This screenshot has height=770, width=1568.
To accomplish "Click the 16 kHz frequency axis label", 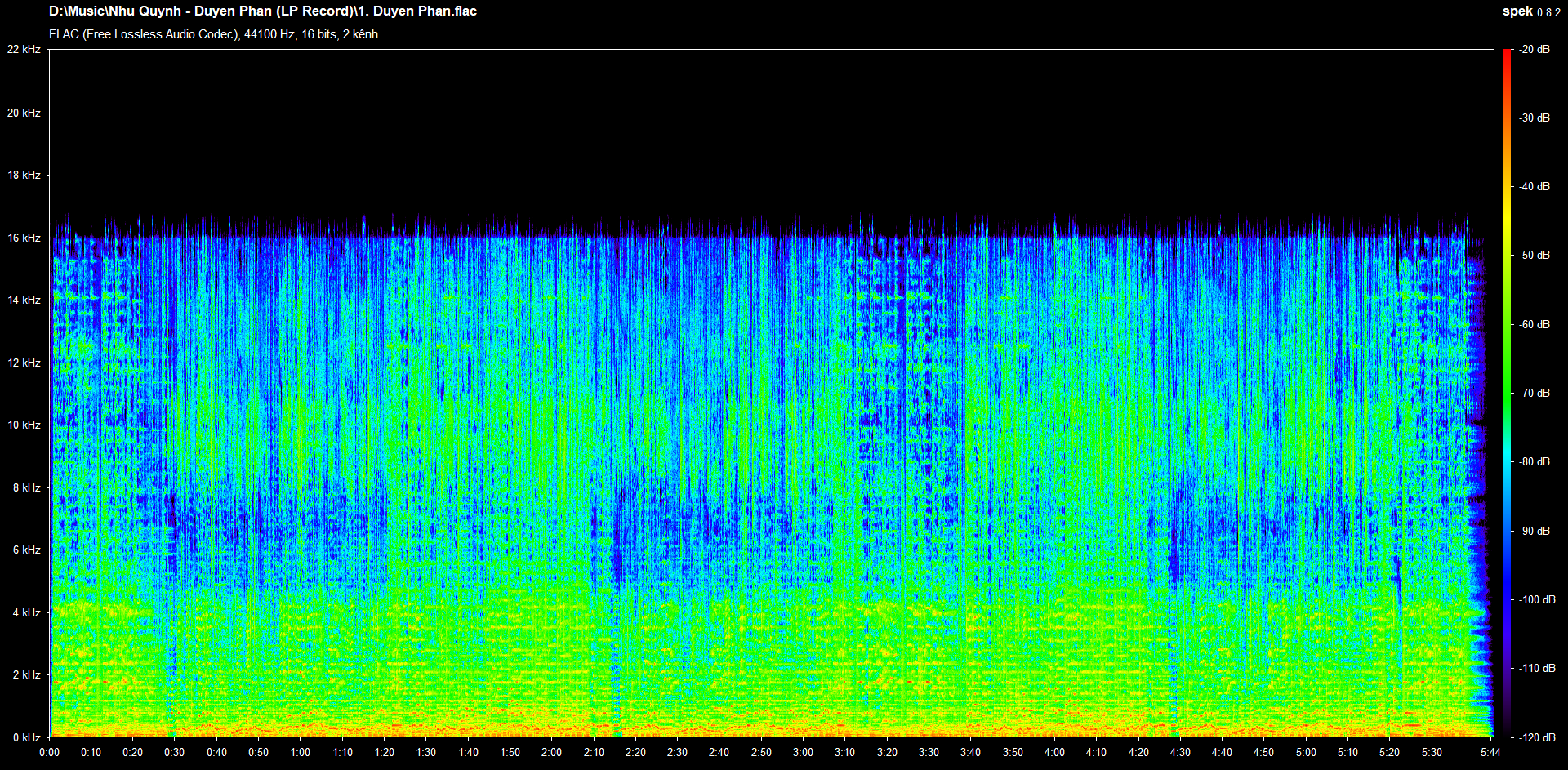I will (24, 238).
